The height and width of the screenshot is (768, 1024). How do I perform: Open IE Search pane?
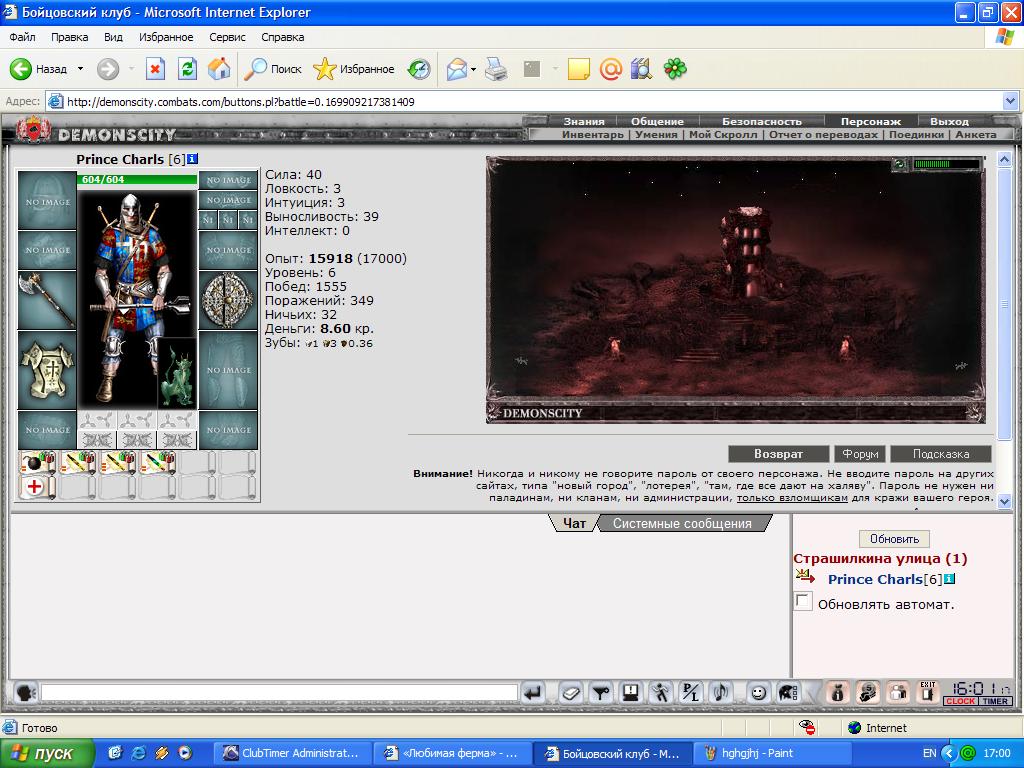(272, 69)
